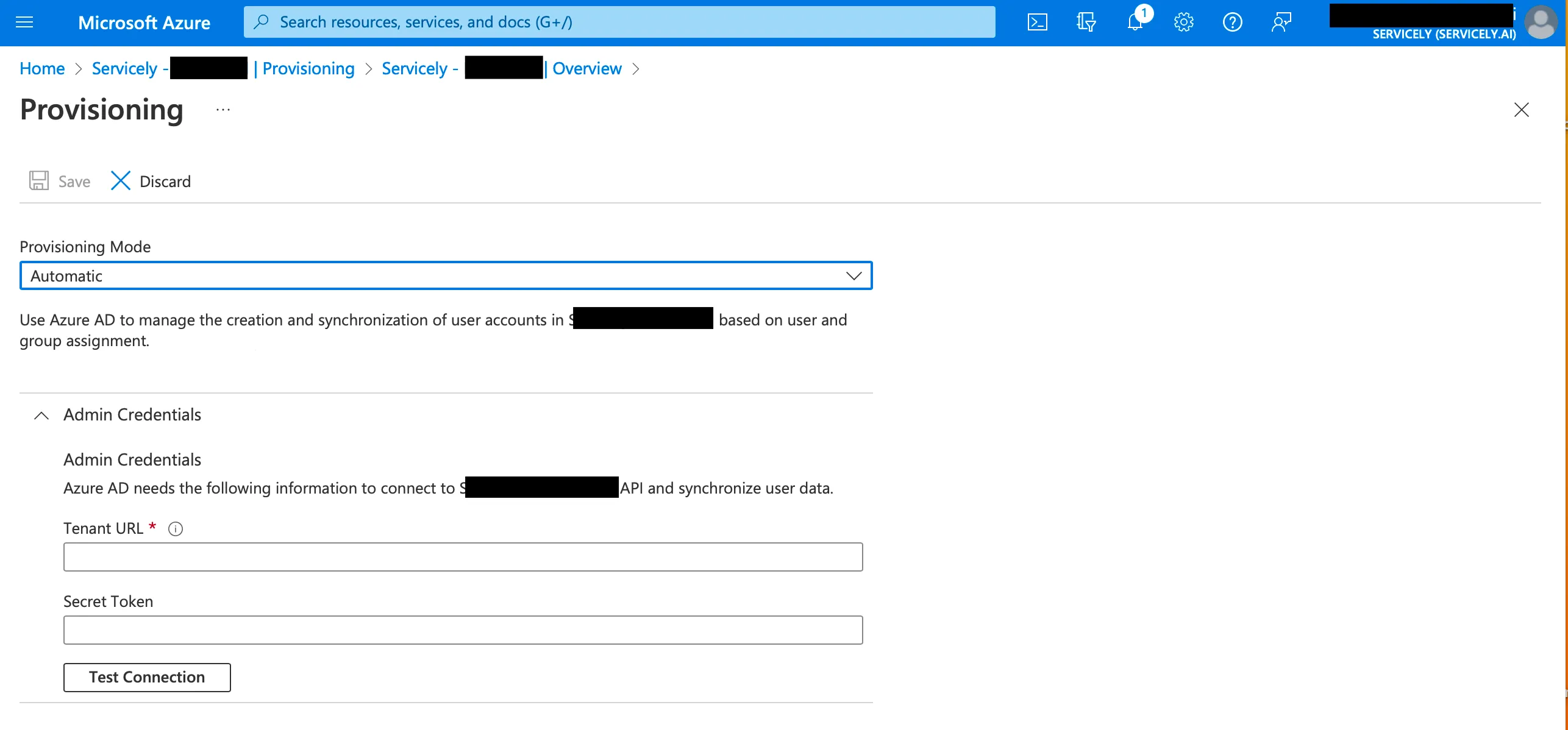Open the Provisioning Mode dropdown

pos(446,276)
